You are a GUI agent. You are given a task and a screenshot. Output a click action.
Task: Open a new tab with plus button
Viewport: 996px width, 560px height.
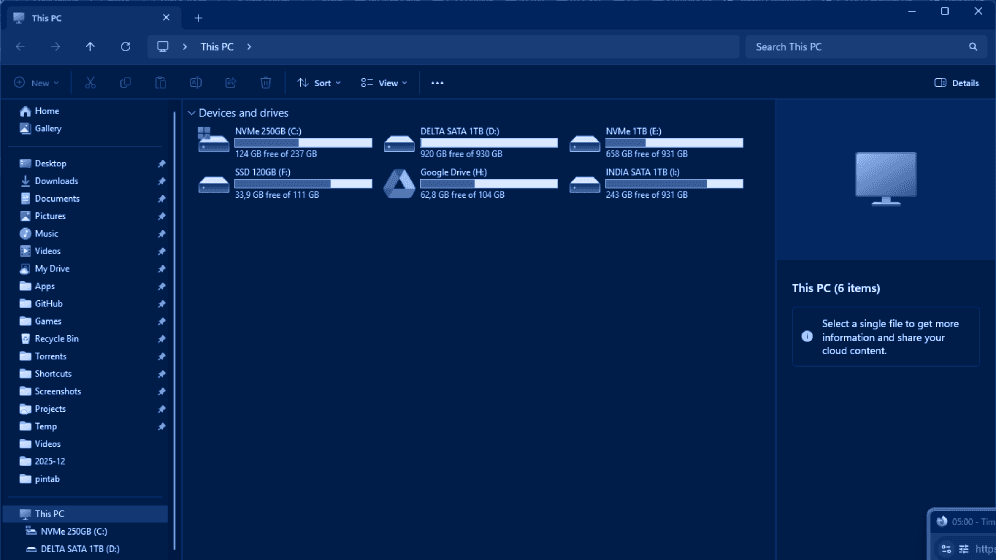198,18
